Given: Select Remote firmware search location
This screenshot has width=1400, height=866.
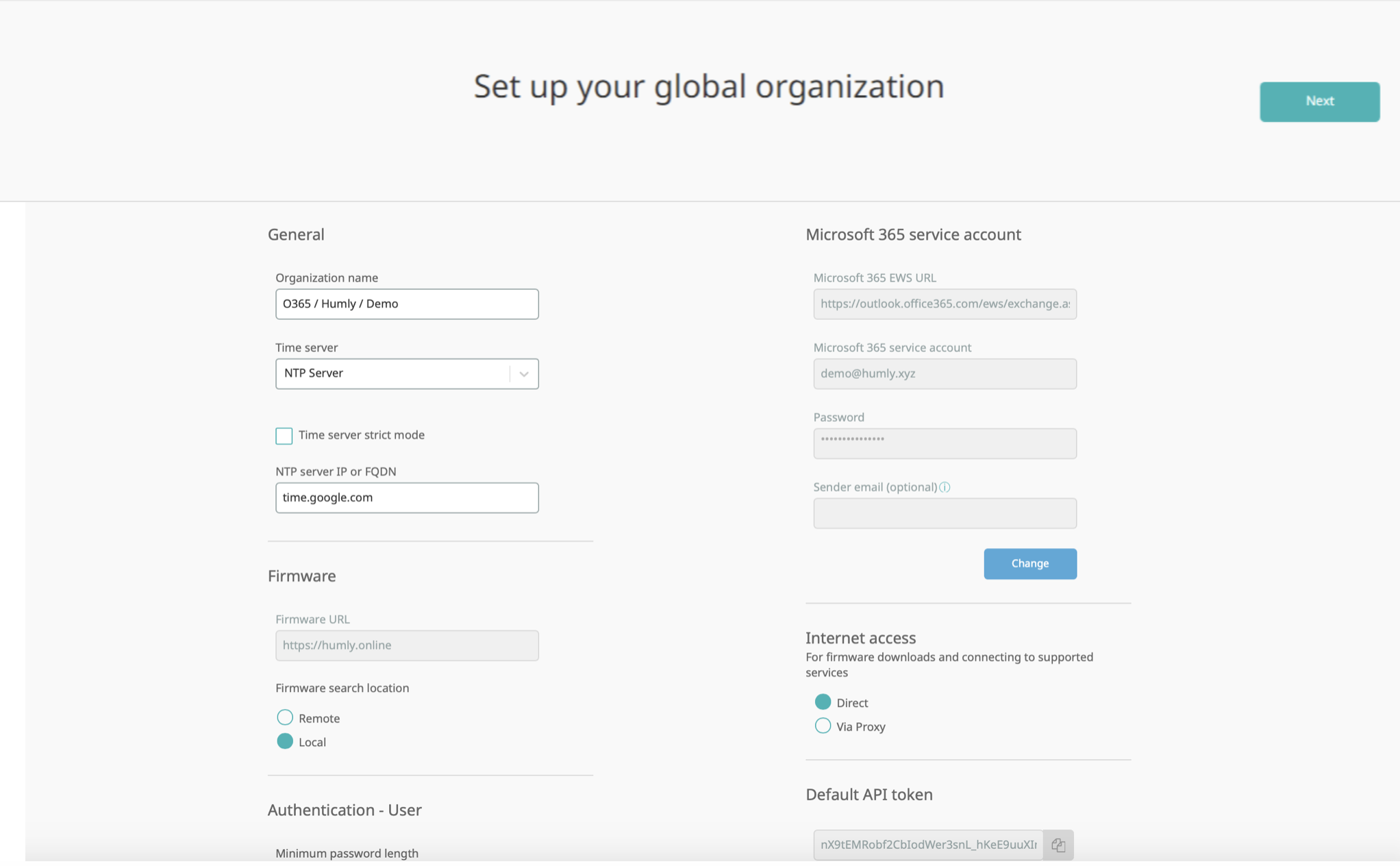Looking at the screenshot, I should point(284,717).
